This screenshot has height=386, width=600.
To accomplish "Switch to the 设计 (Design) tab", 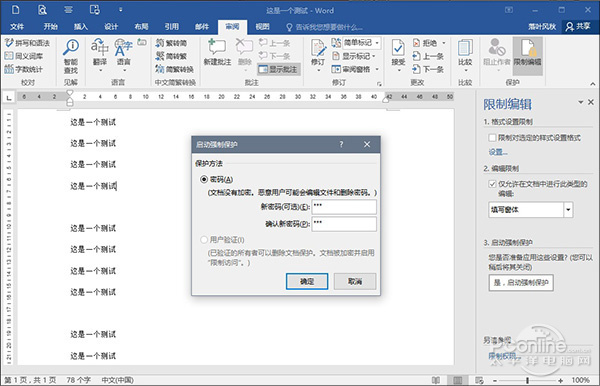I will [111, 27].
